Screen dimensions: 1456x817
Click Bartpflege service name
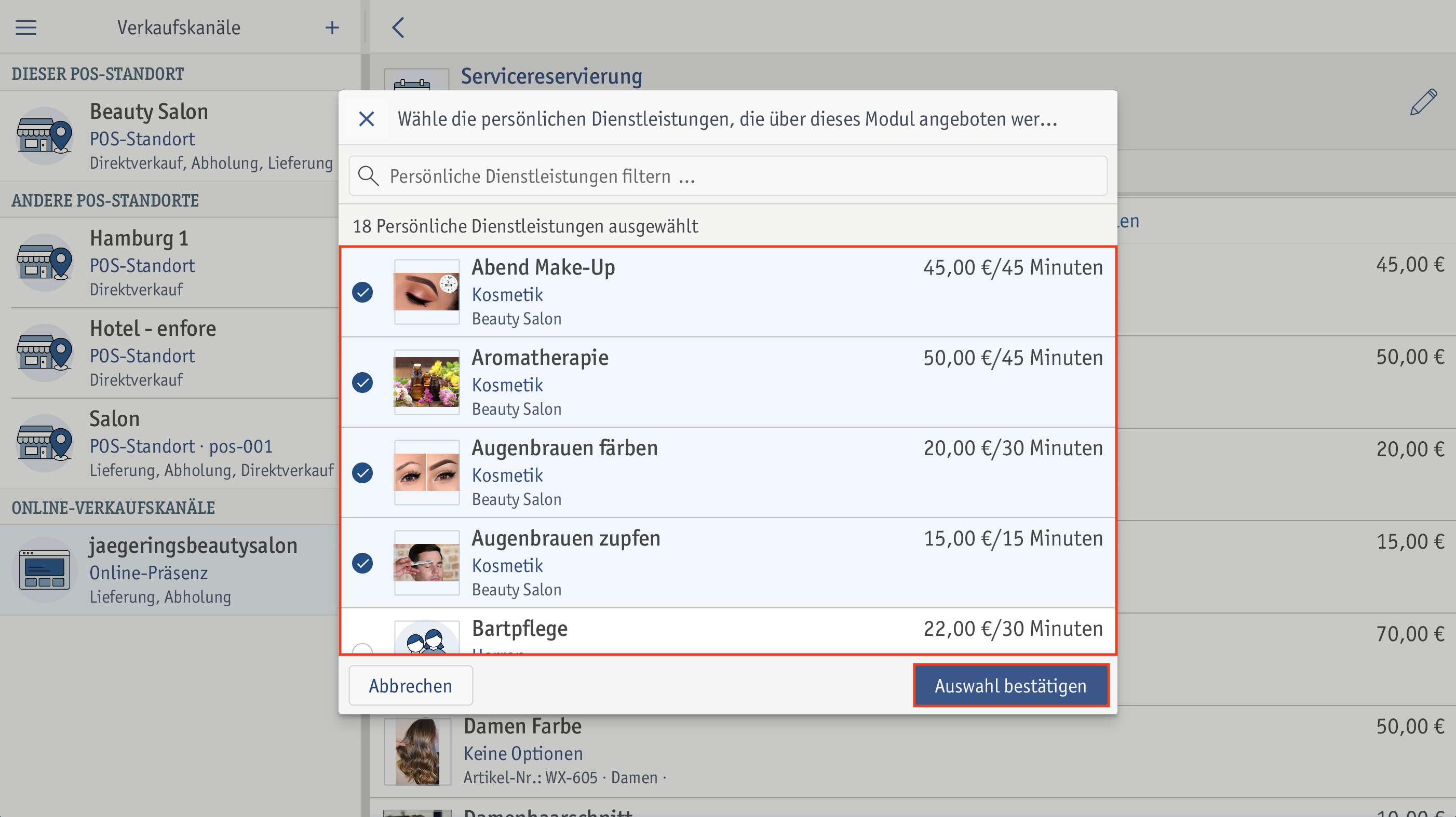pyautogui.click(x=519, y=629)
